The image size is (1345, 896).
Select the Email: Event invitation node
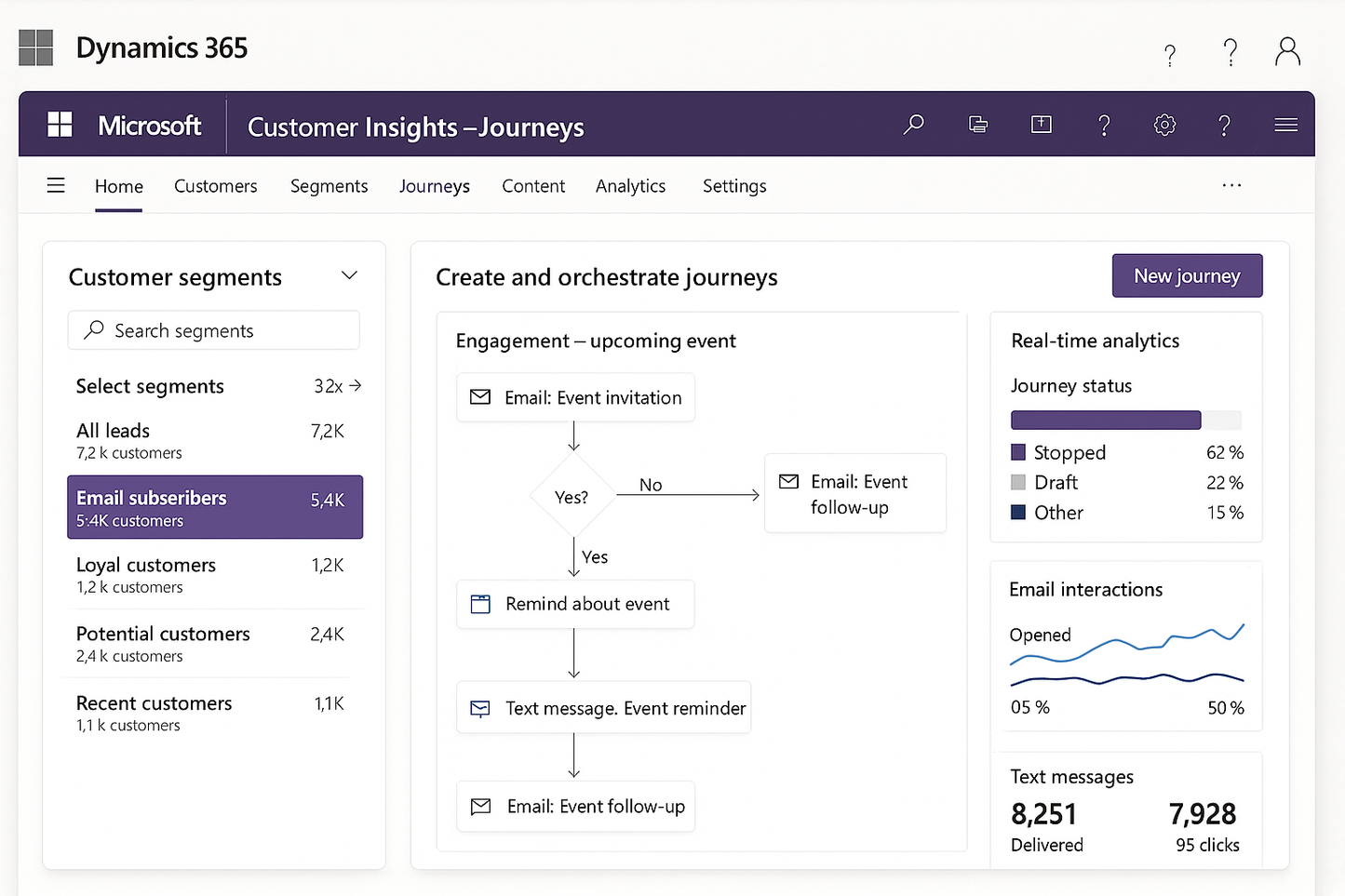click(x=574, y=397)
